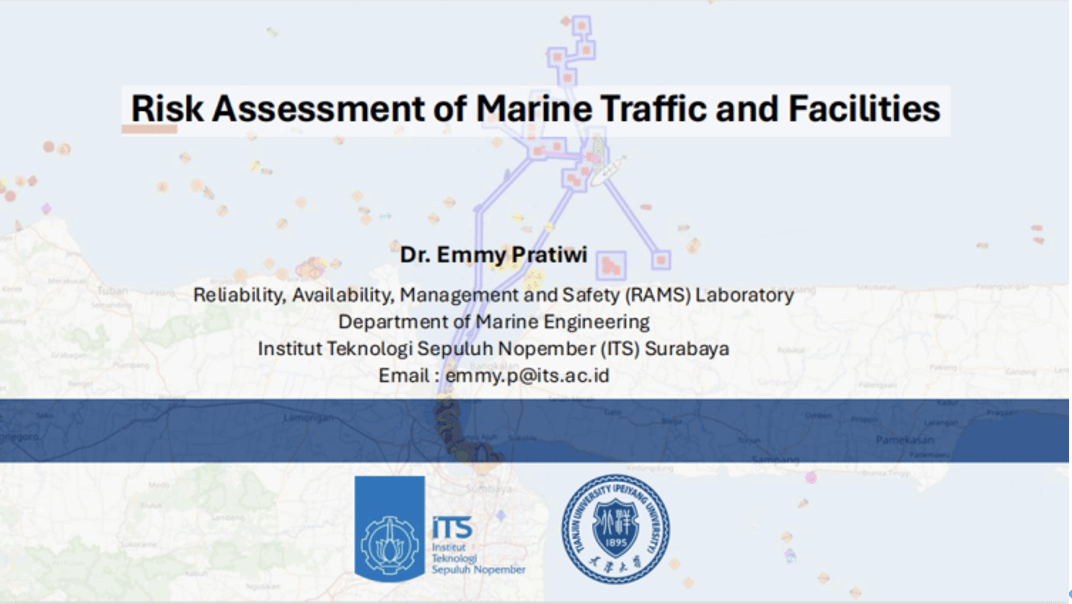The height and width of the screenshot is (604, 1072).
Task: Click the purple diamond marker beside the ITS logo
Action: (501, 515)
